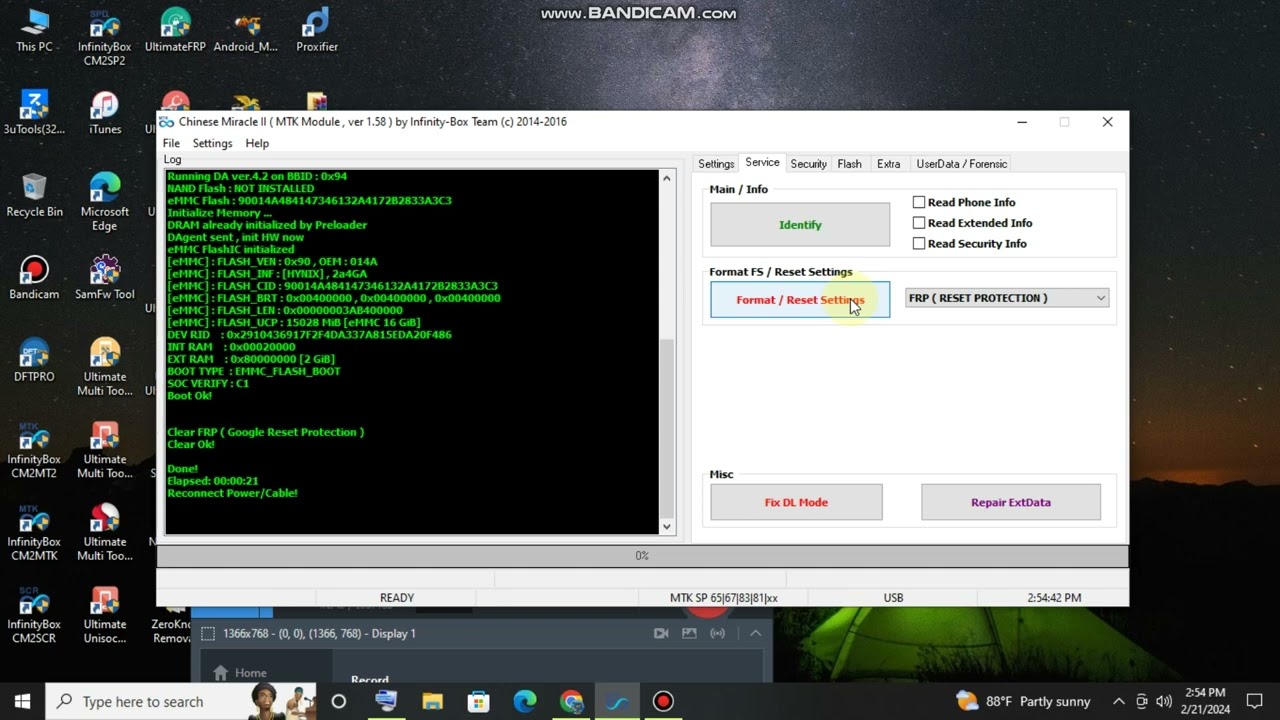Viewport: 1280px width, 720px height.
Task: Open the notification center icon
Action: tap(1255, 701)
